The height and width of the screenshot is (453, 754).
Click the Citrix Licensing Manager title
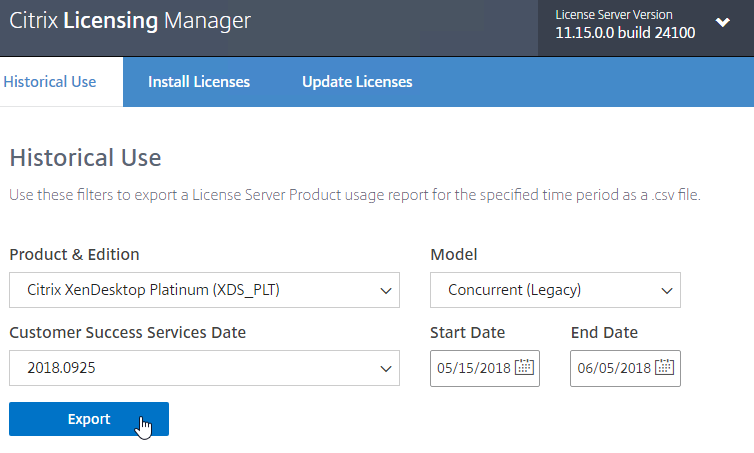point(130,21)
